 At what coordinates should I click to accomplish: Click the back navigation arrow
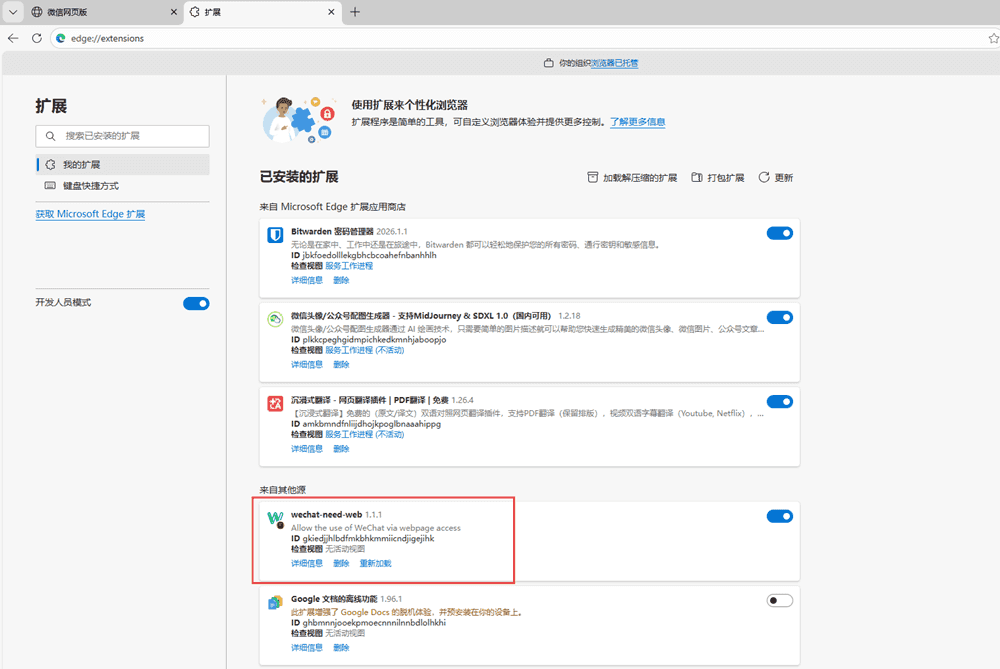(x=13, y=38)
